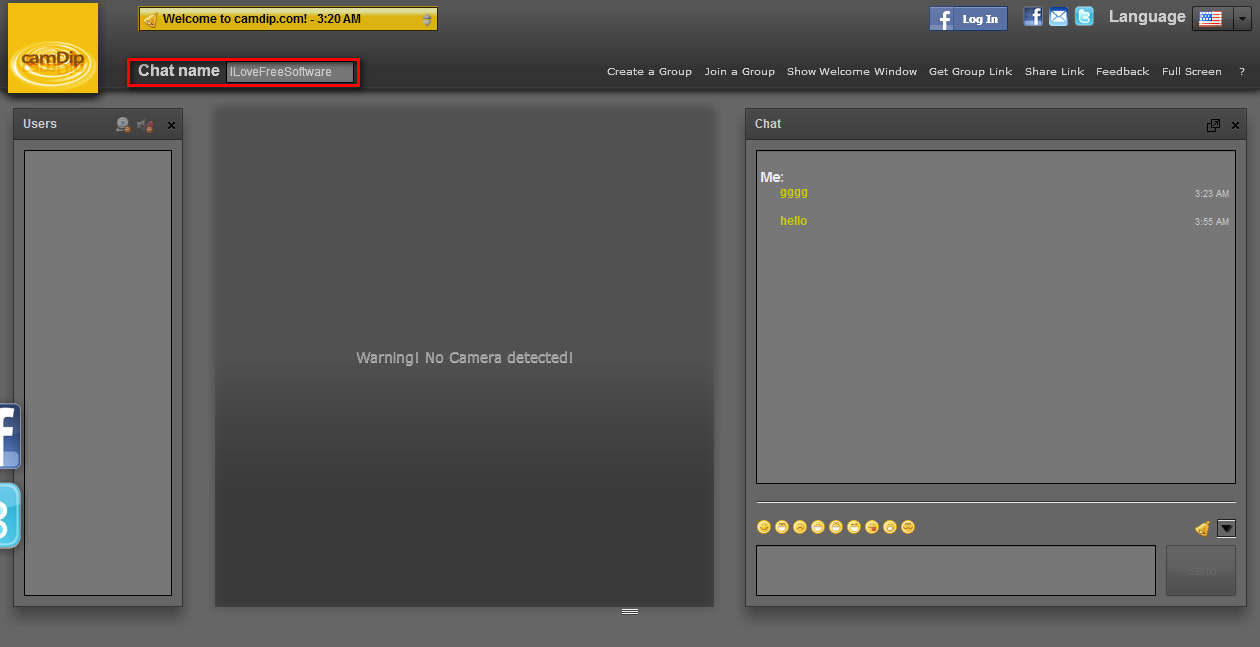The width and height of the screenshot is (1260, 647).
Task: Click the small Facebook share icon
Action: pyautogui.click(x=1033, y=17)
